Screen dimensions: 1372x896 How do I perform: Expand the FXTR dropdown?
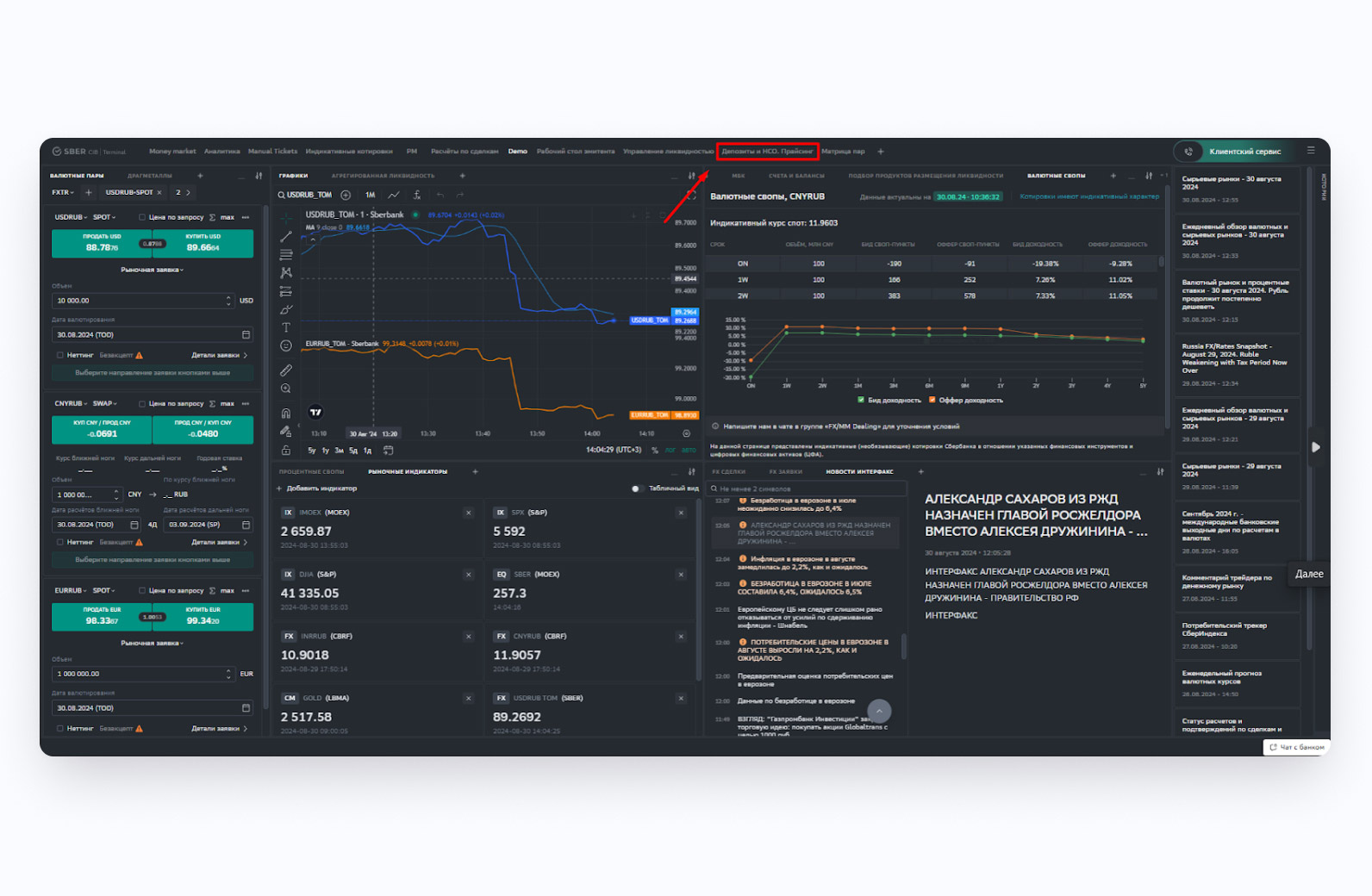63,192
